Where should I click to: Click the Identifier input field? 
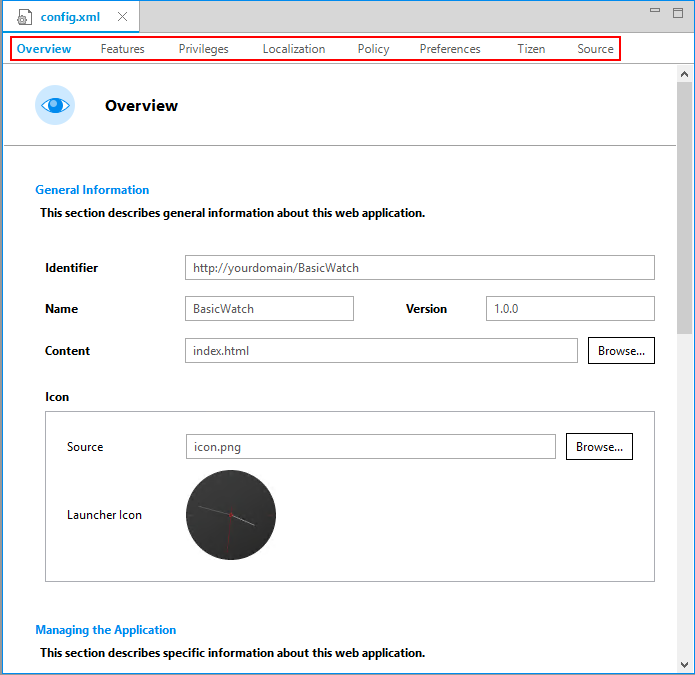pyautogui.click(x=419, y=268)
